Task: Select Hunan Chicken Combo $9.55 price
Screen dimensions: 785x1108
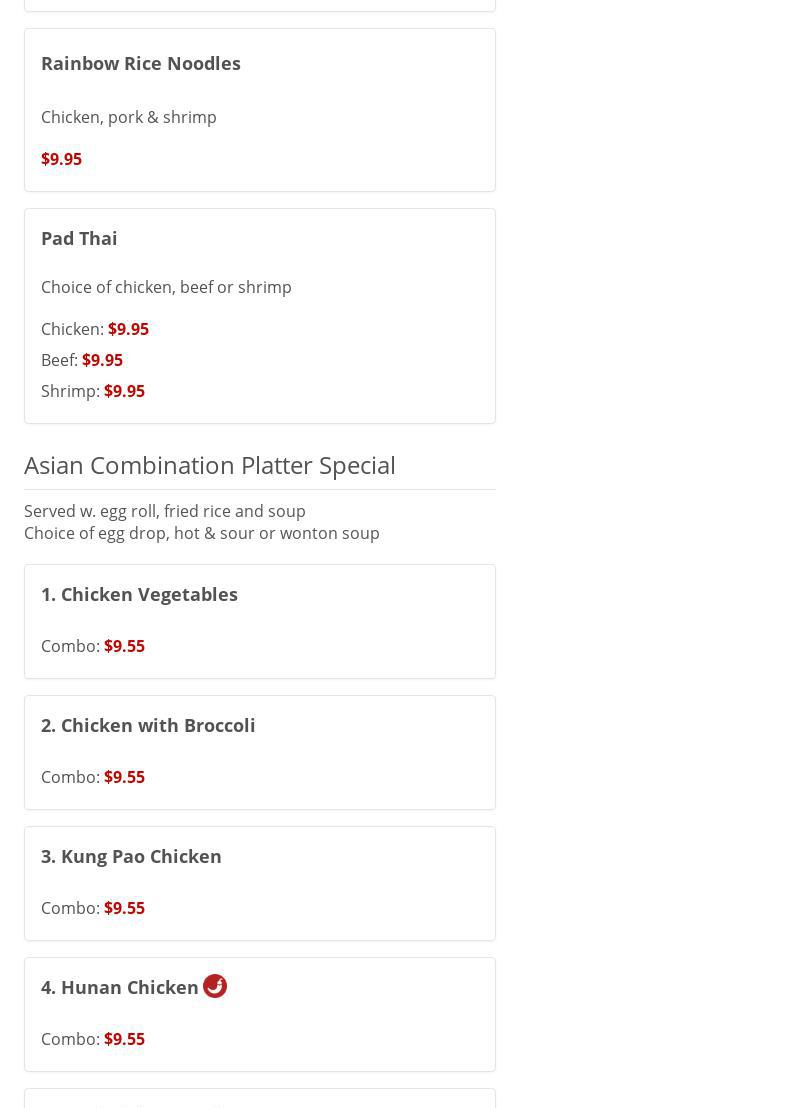Action: pyautogui.click(x=124, y=1039)
